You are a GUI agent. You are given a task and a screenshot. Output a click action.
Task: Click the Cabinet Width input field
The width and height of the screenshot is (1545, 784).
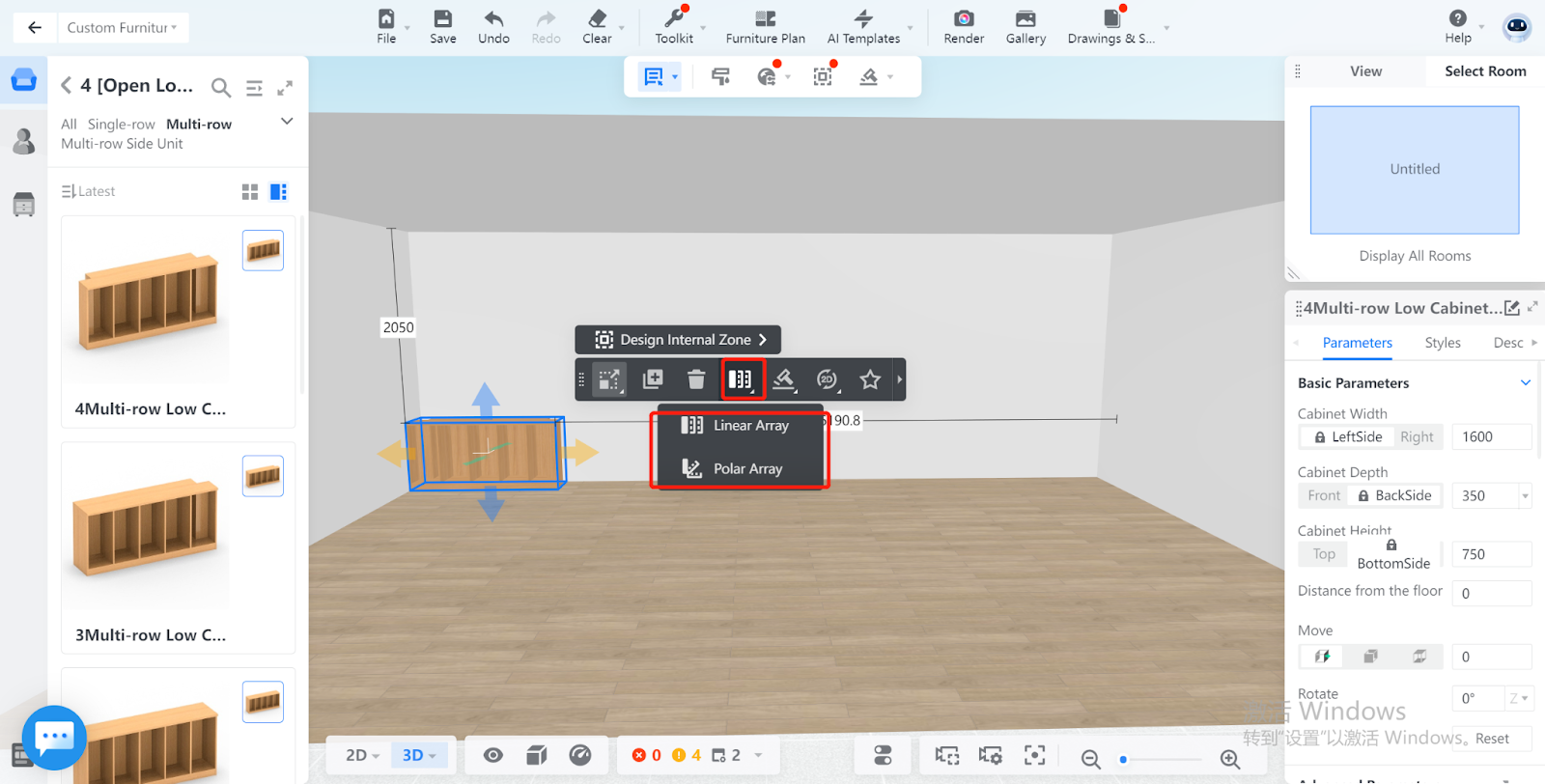tap(1490, 437)
